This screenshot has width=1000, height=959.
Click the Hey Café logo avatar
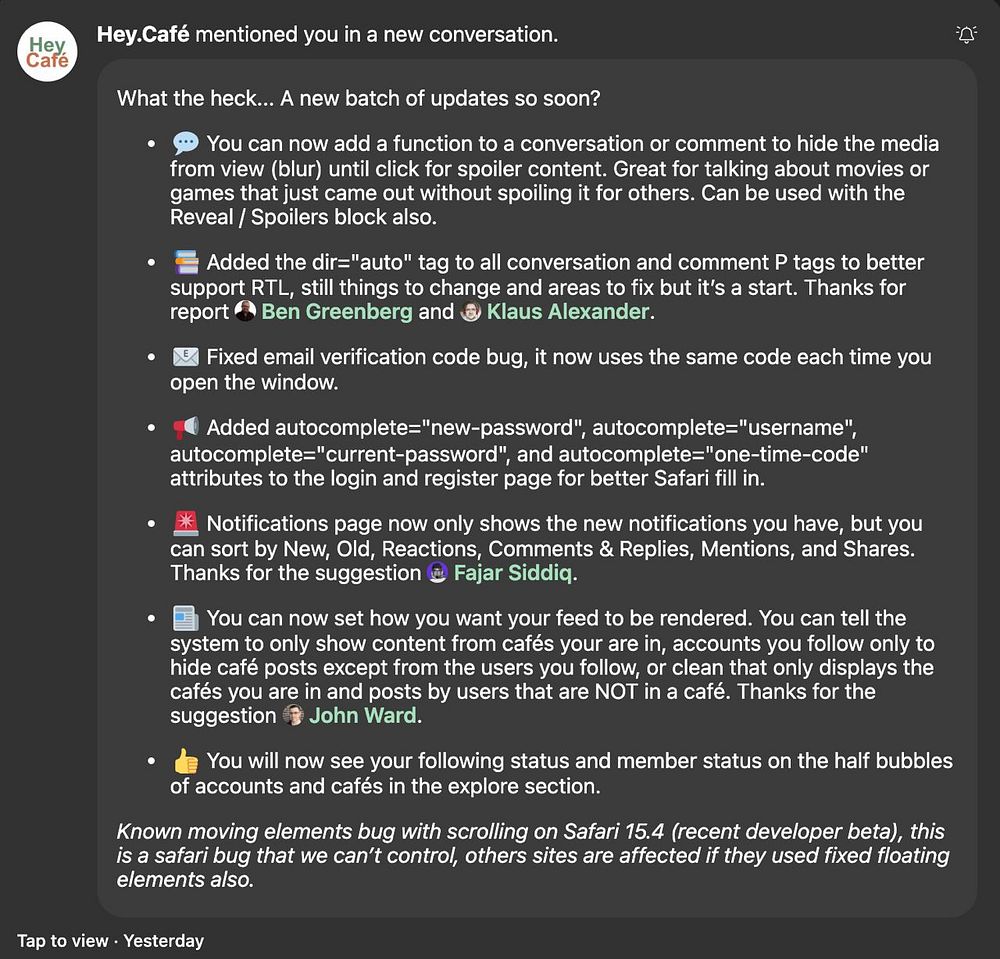[47, 52]
